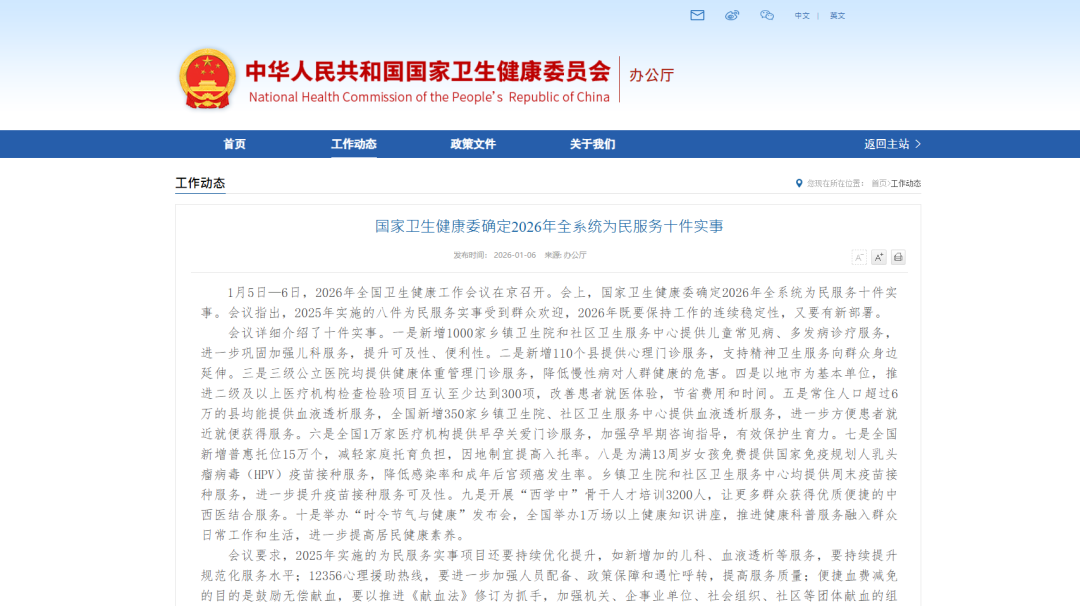Click the increase font size A+ icon
The width and height of the screenshot is (1080, 606).
point(878,257)
